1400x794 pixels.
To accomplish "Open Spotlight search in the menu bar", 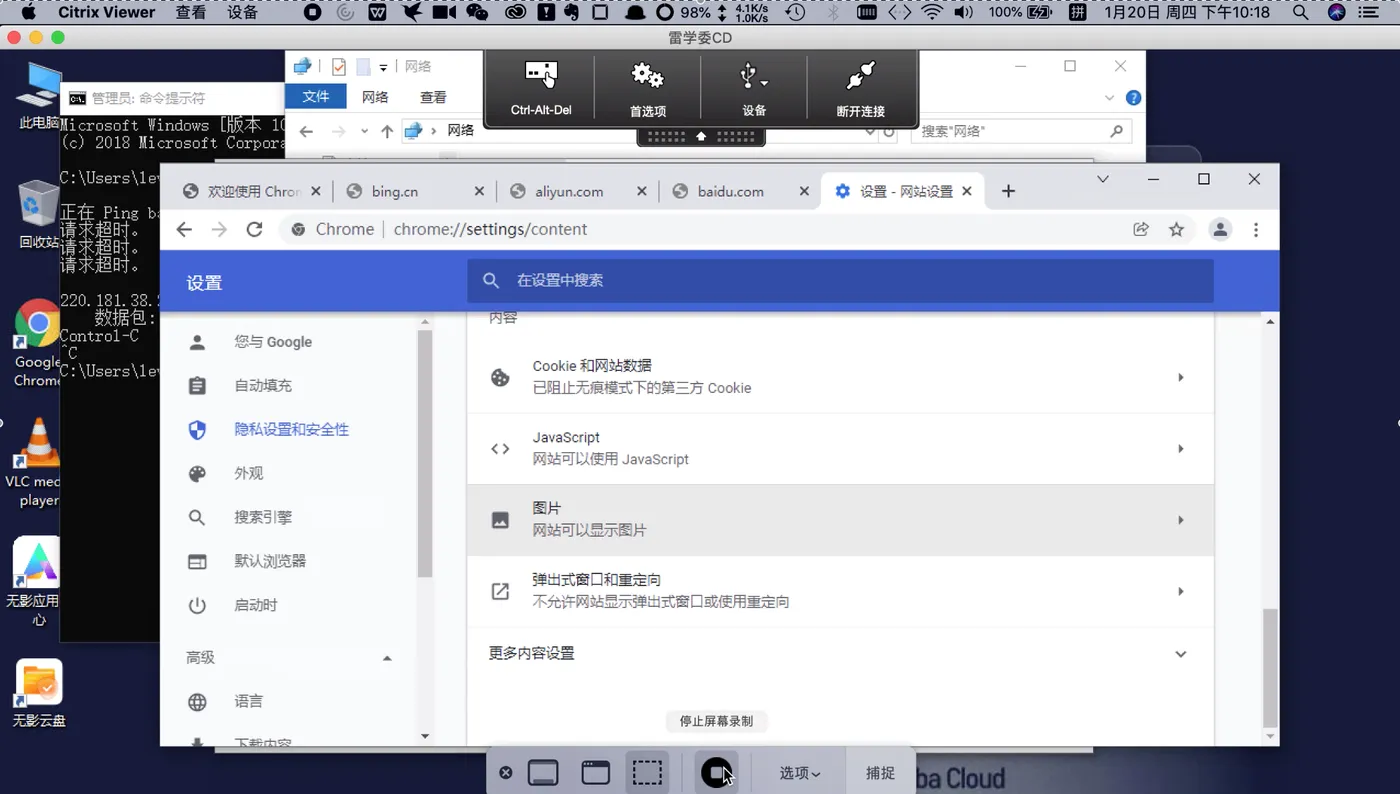I will tap(1300, 12).
